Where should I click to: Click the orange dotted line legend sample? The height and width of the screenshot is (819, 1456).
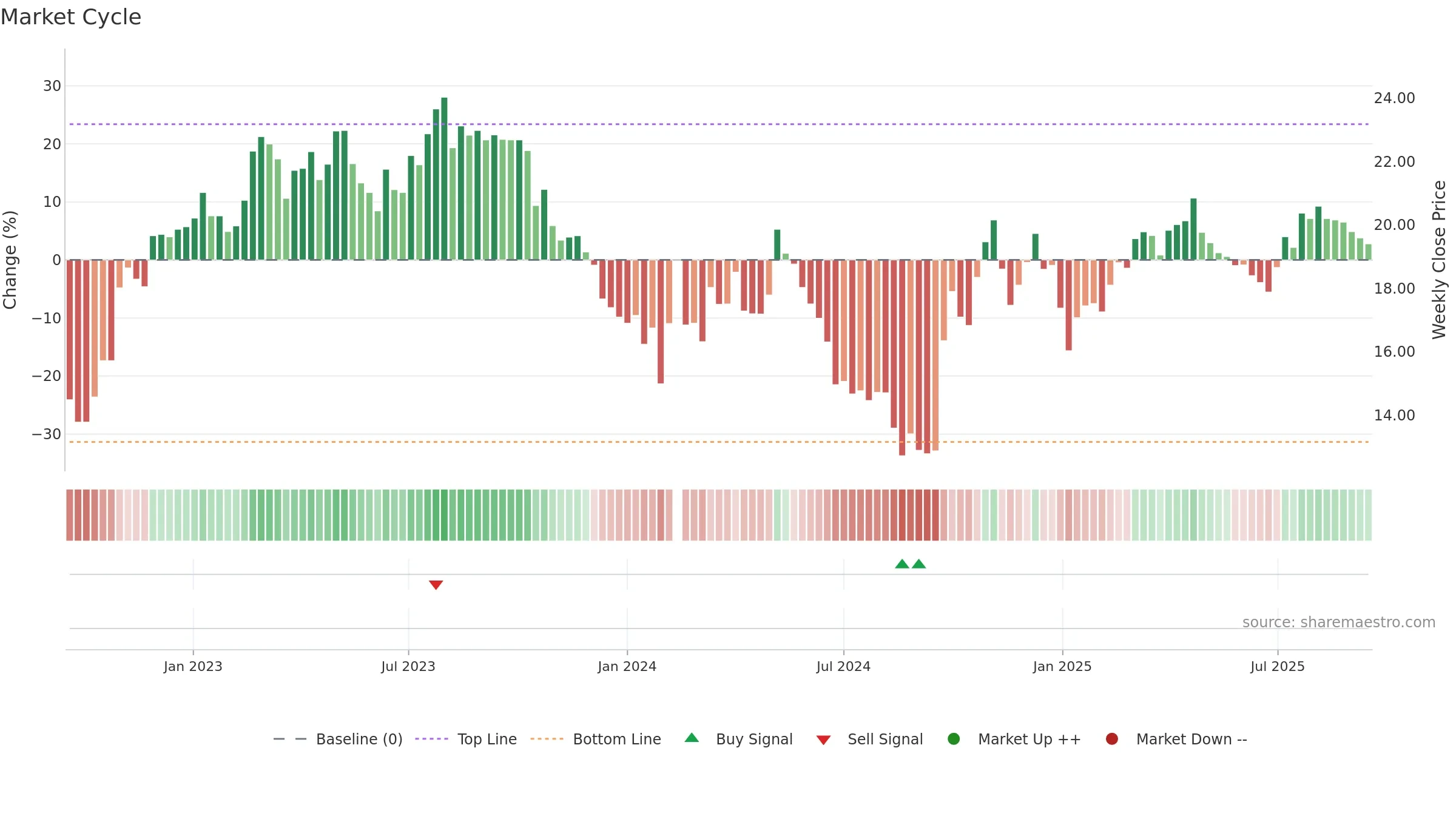coord(547,739)
